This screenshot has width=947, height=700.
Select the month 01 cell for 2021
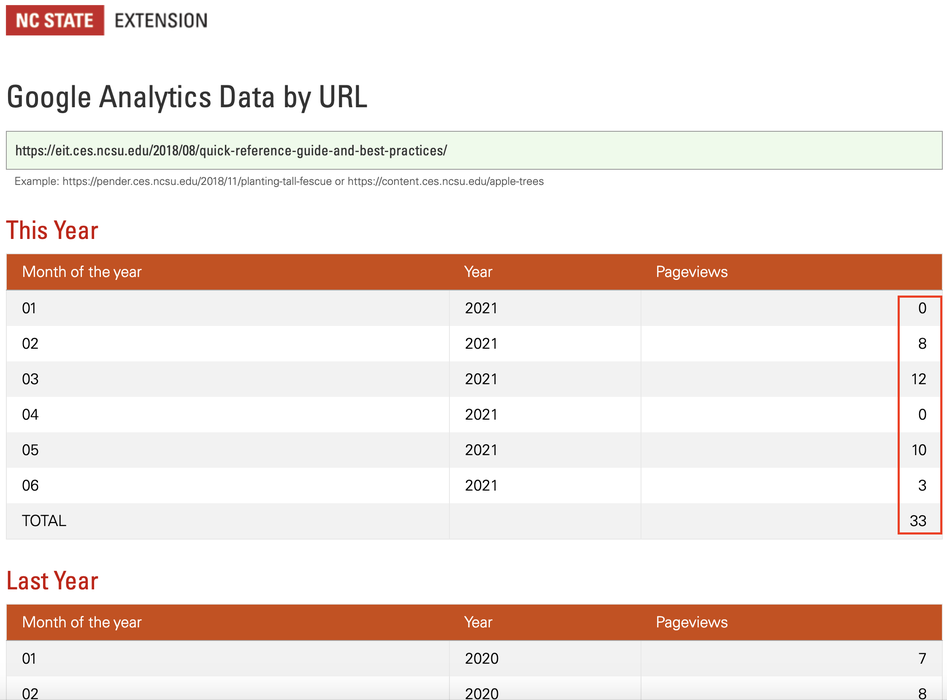tap(29, 308)
